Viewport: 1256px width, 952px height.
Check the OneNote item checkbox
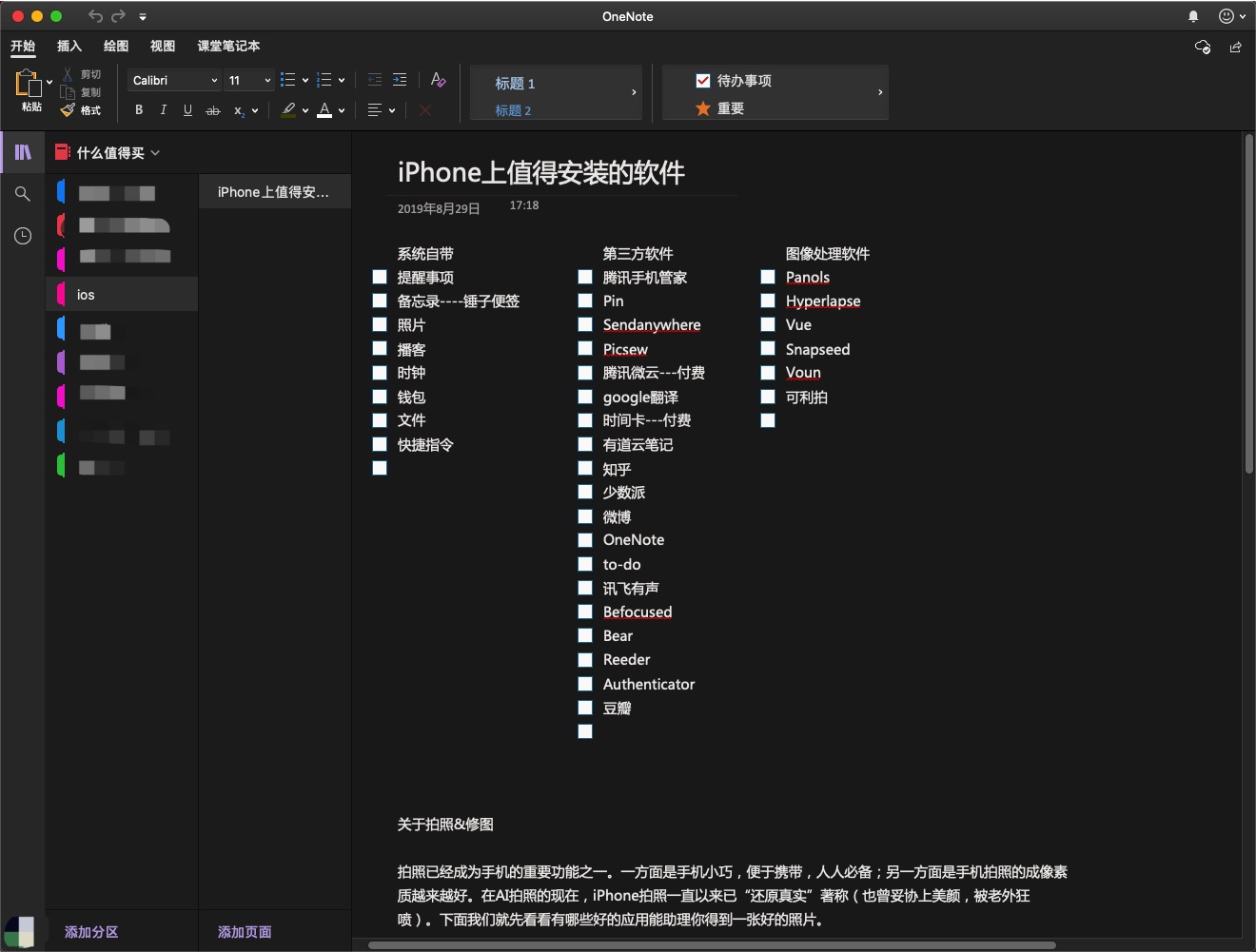(x=585, y=539)
